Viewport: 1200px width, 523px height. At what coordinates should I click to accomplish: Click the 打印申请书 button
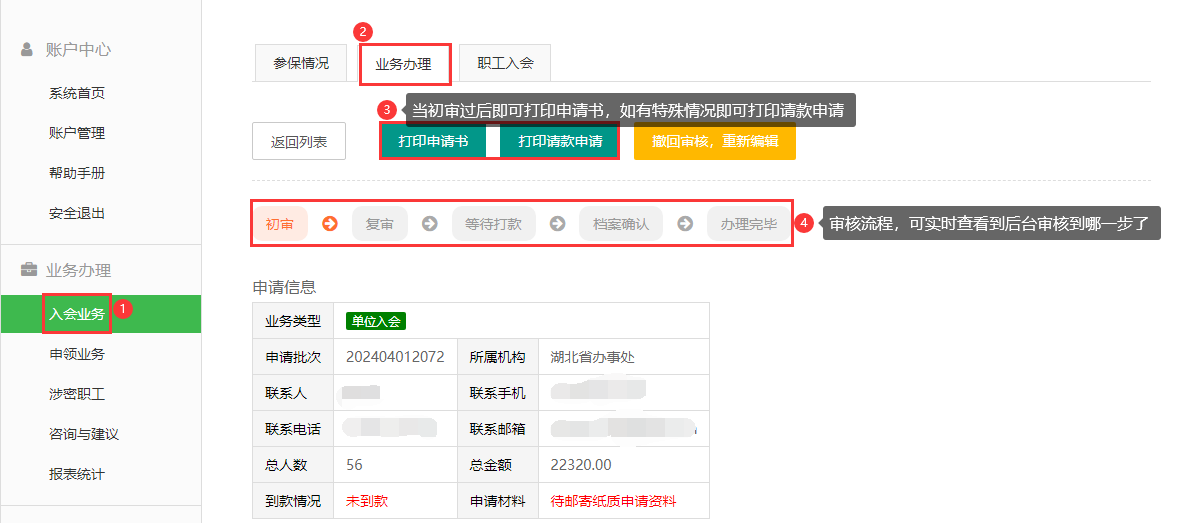pos(433,141)
